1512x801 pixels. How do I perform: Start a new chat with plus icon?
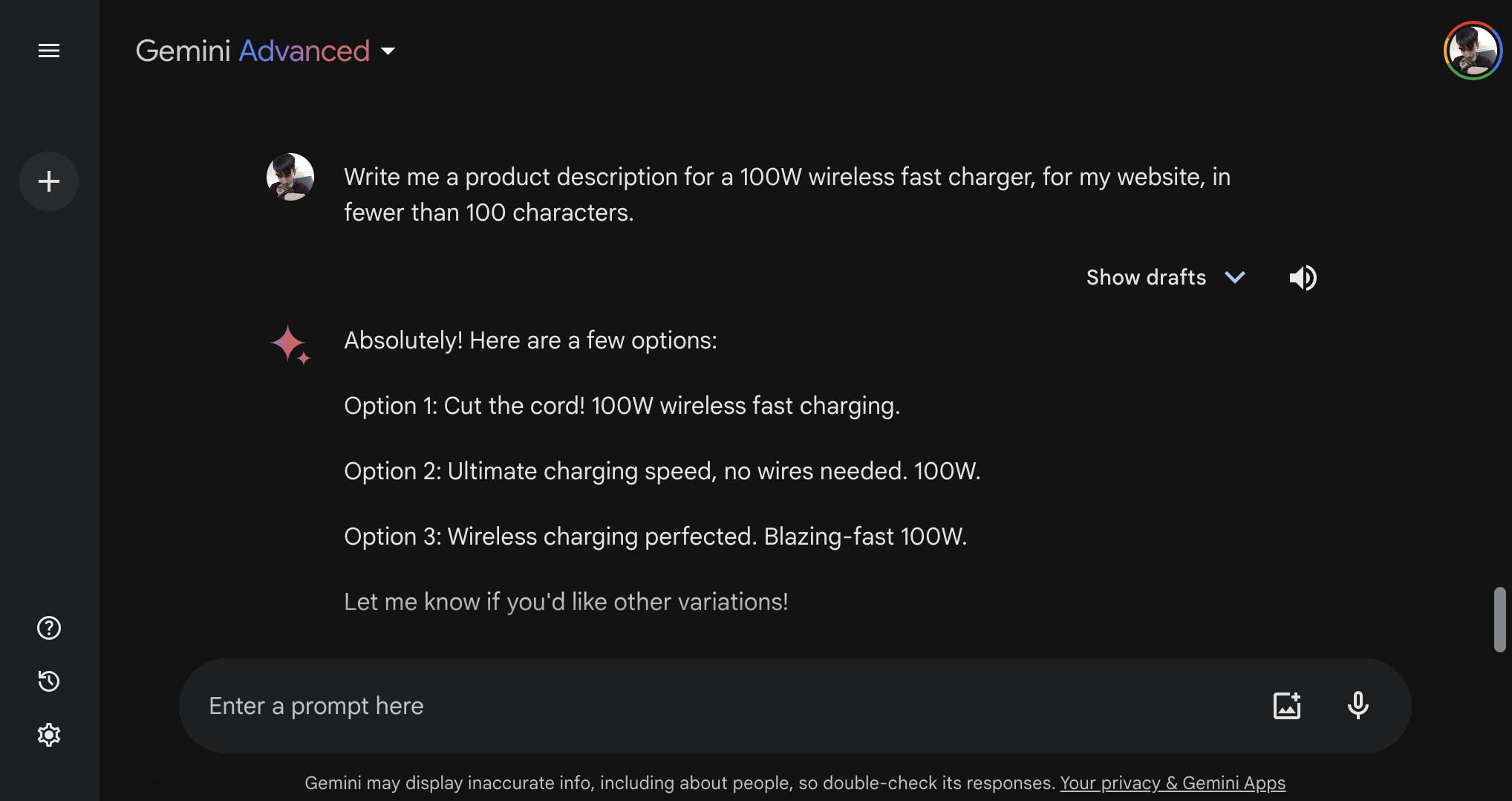click(x=49, y=181)
